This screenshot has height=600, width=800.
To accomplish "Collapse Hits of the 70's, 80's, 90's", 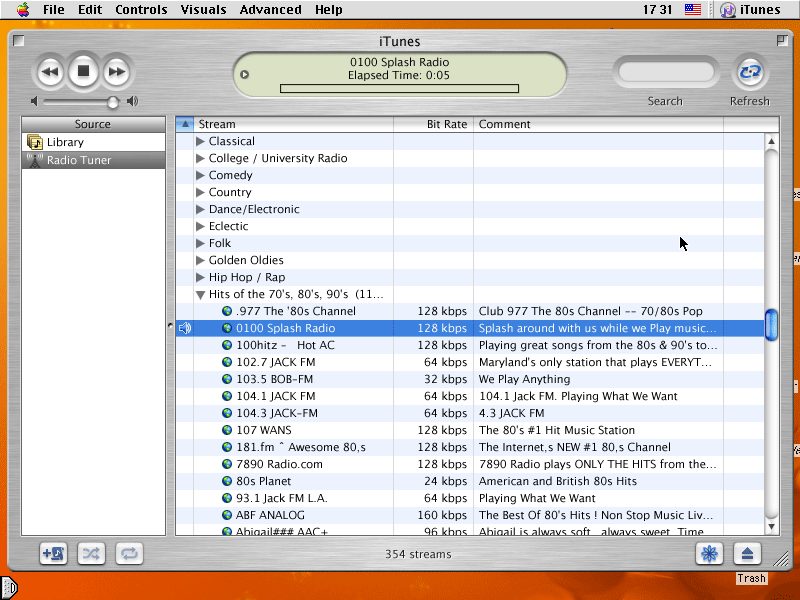I will 201,294.
